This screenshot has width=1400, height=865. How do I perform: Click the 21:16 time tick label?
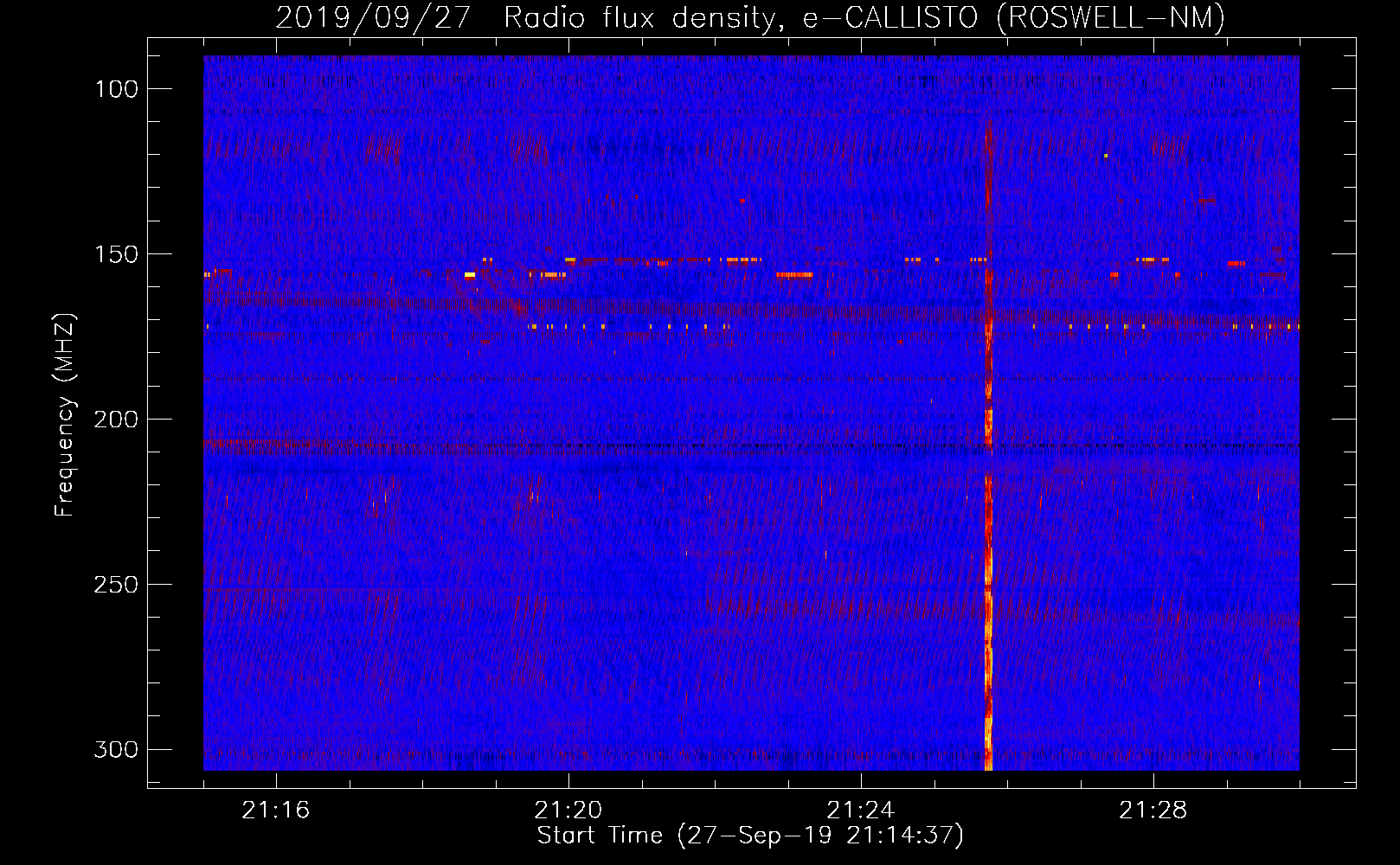pos(276,811)
